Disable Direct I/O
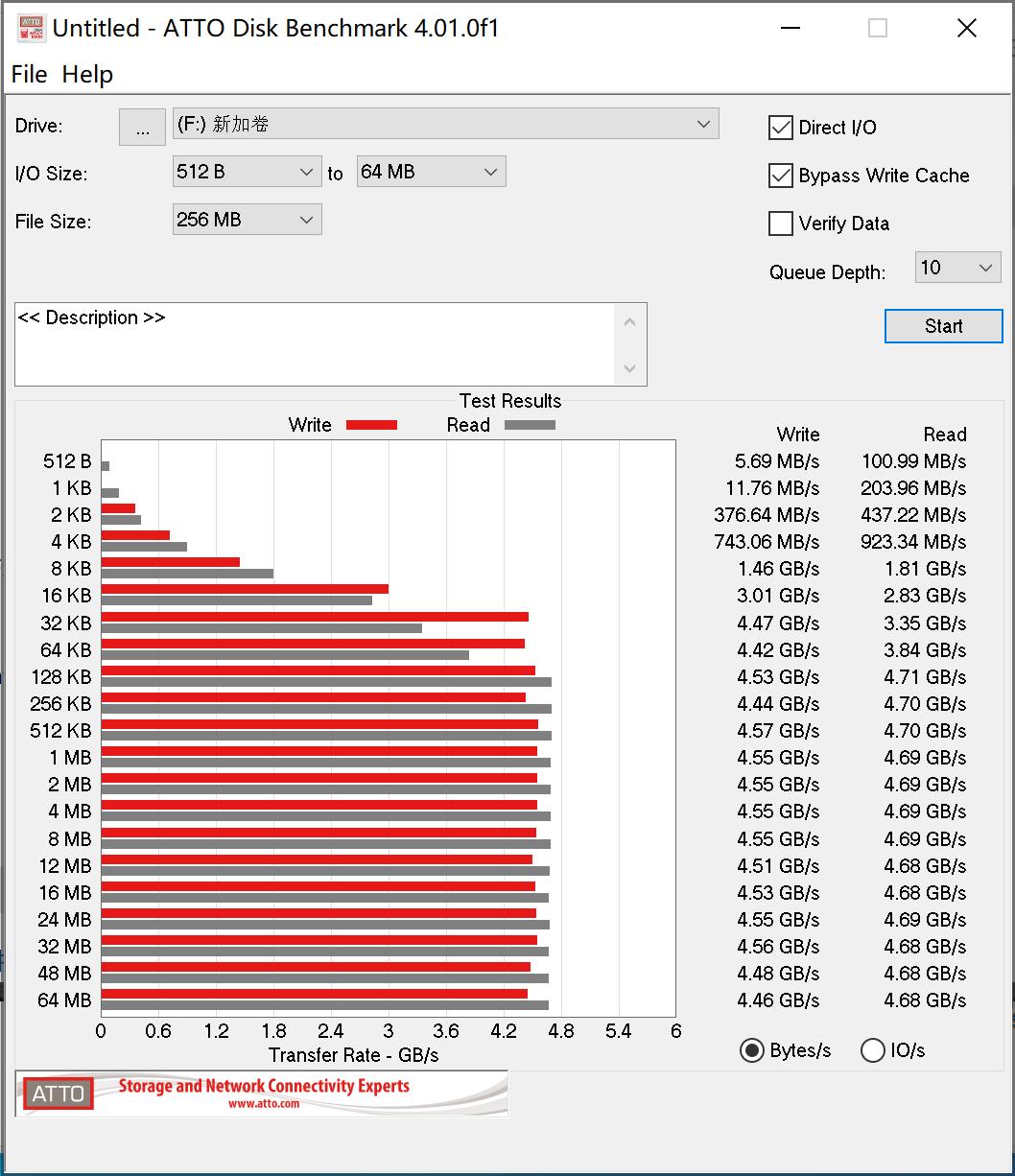 (781, 127)
